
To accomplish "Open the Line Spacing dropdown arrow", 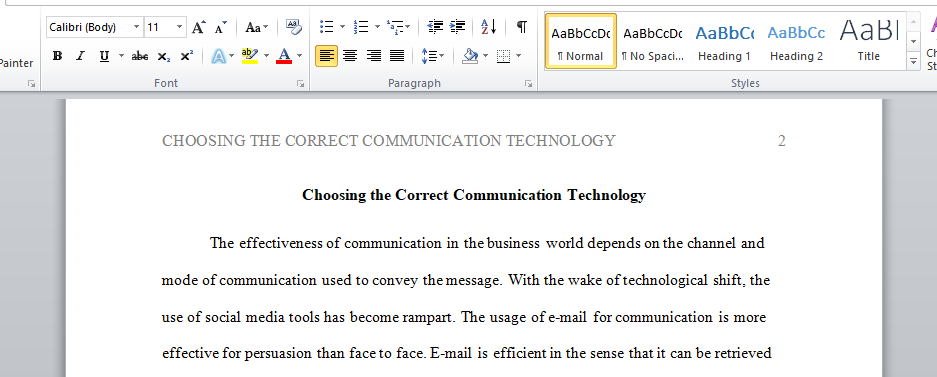I will coord(442,56).
